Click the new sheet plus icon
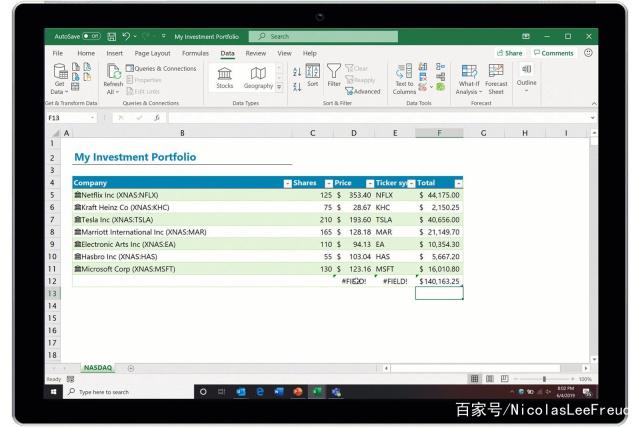640x427 pixels. [x=131, y=368]
